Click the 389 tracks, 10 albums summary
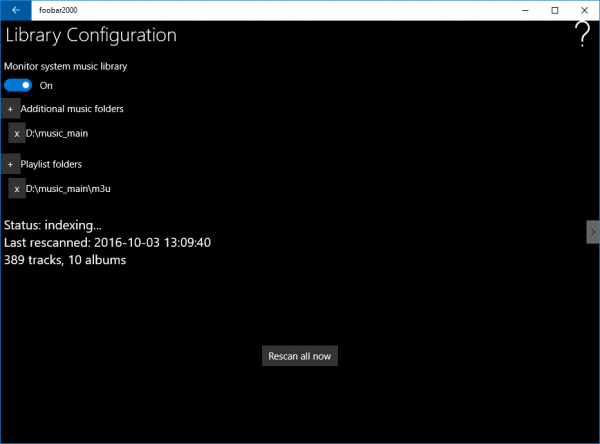The width and height of the screenshot is (600, 444). click(x=65, y=260)
